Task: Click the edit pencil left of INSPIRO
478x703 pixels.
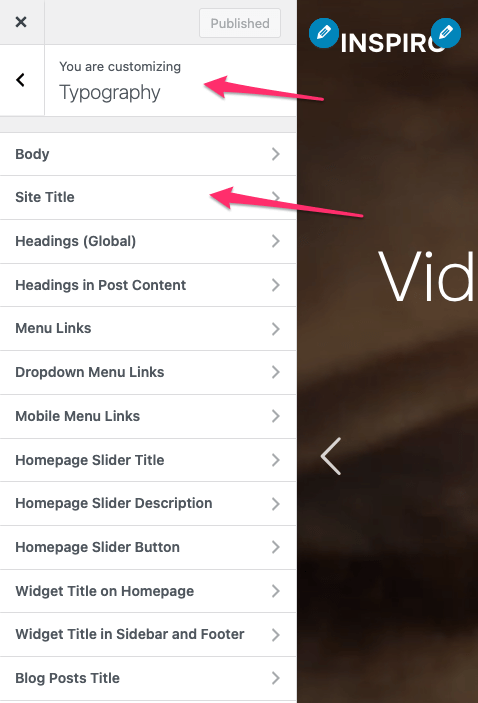Action: point(324,33)
